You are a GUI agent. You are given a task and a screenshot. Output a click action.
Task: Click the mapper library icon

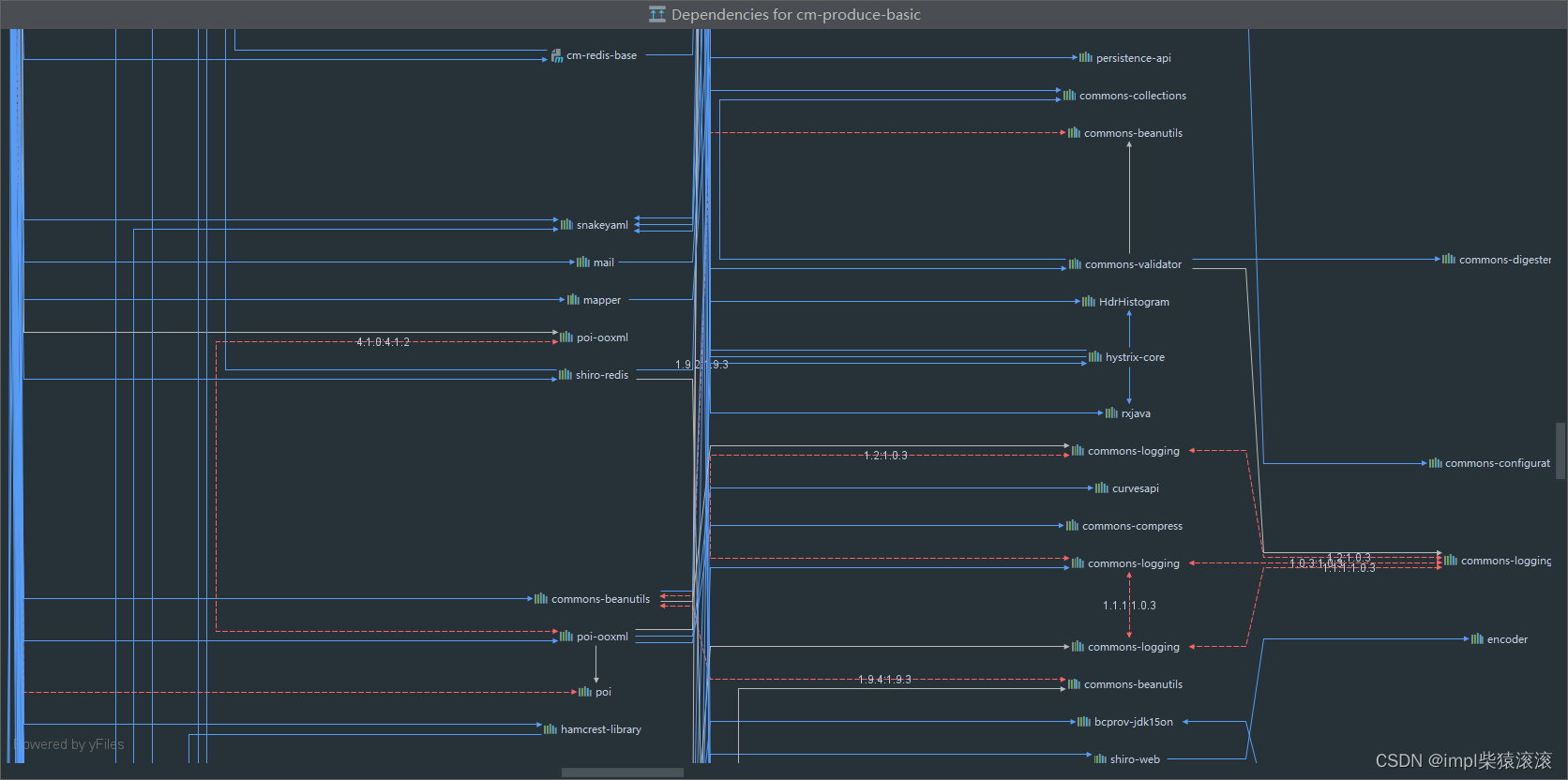[573, 300]
